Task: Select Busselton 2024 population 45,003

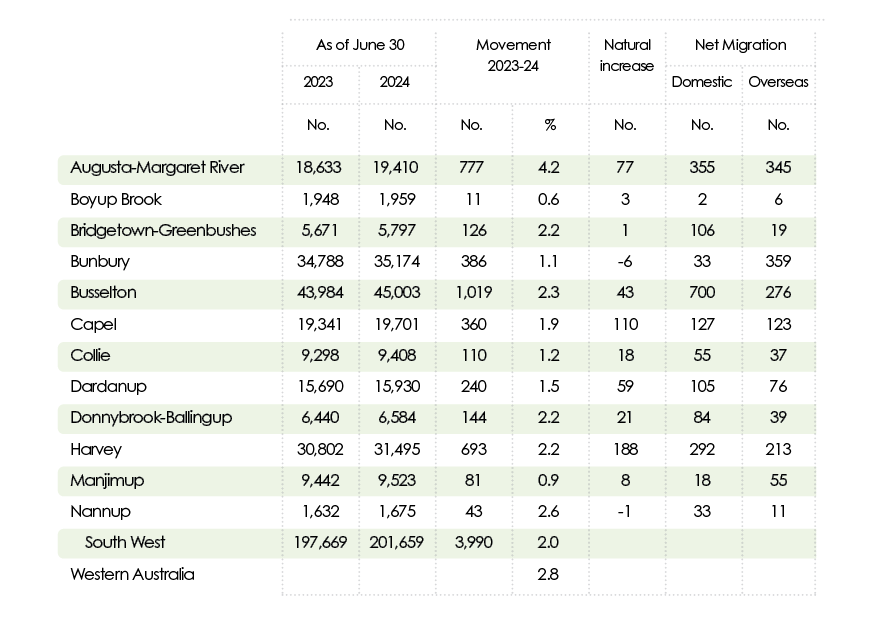Action: (x=397, y=292)
